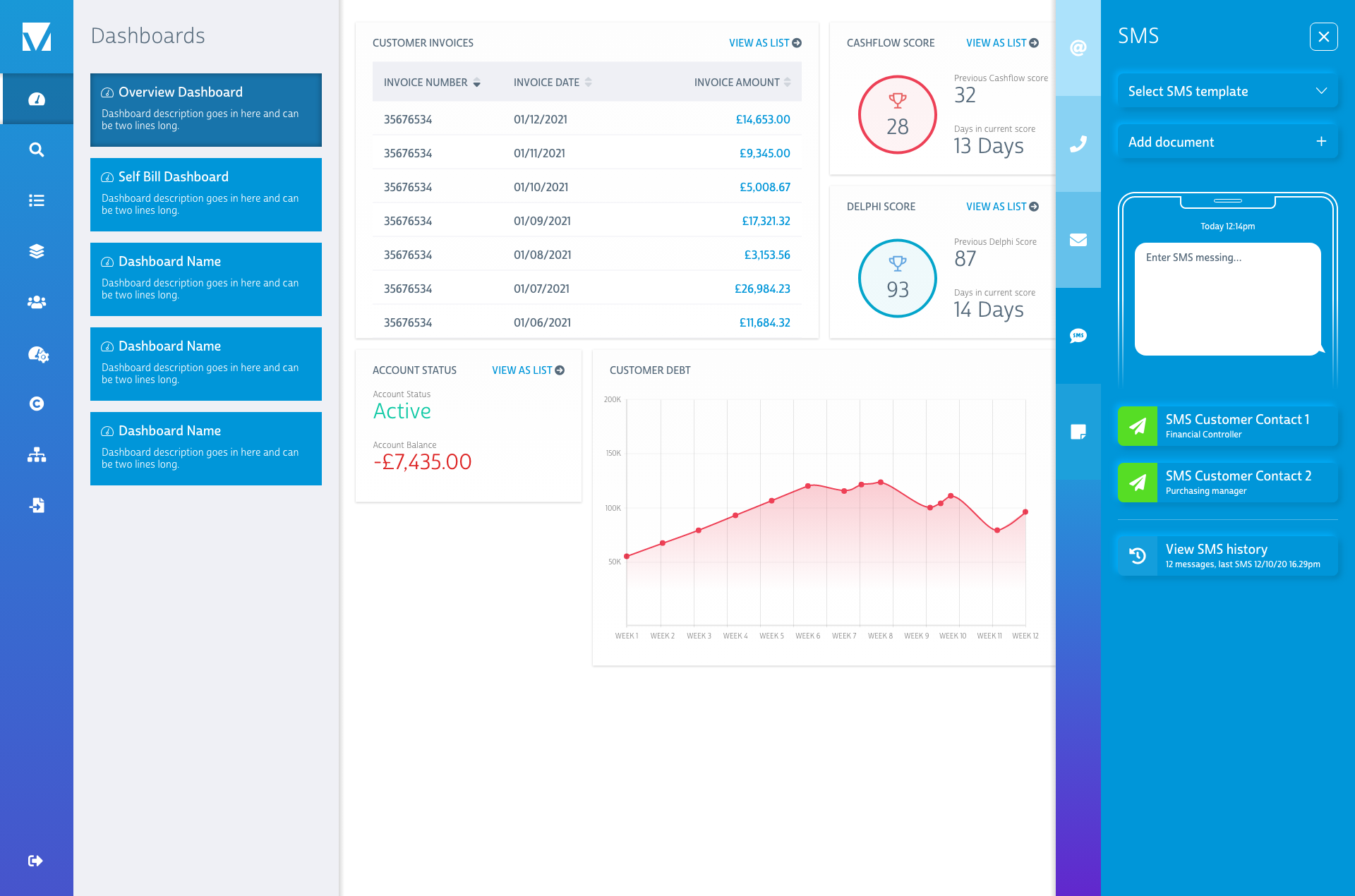Image resolution: width=1355 pixels, height=896 pixels.
Task: Open the sticky note tab
Action: tap(1078, 432)
